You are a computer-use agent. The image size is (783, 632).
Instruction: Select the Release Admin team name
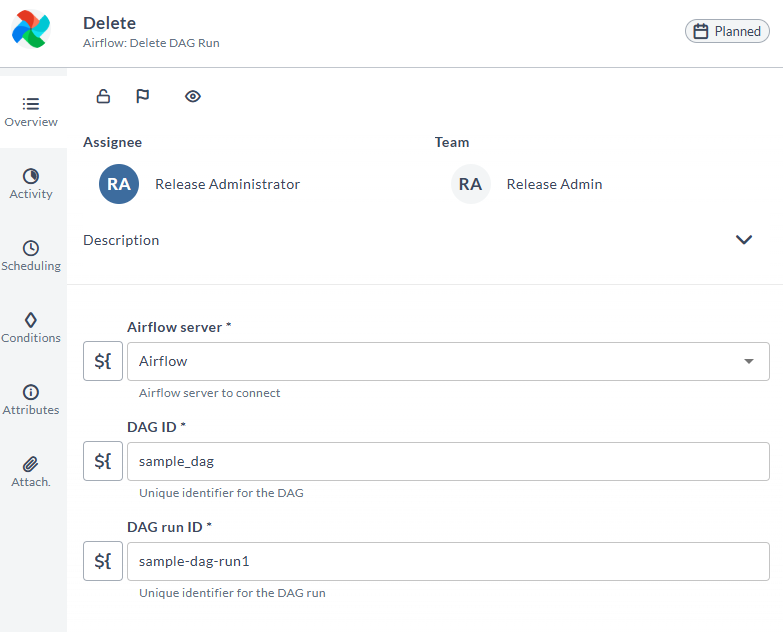click(x=554, y=184)
